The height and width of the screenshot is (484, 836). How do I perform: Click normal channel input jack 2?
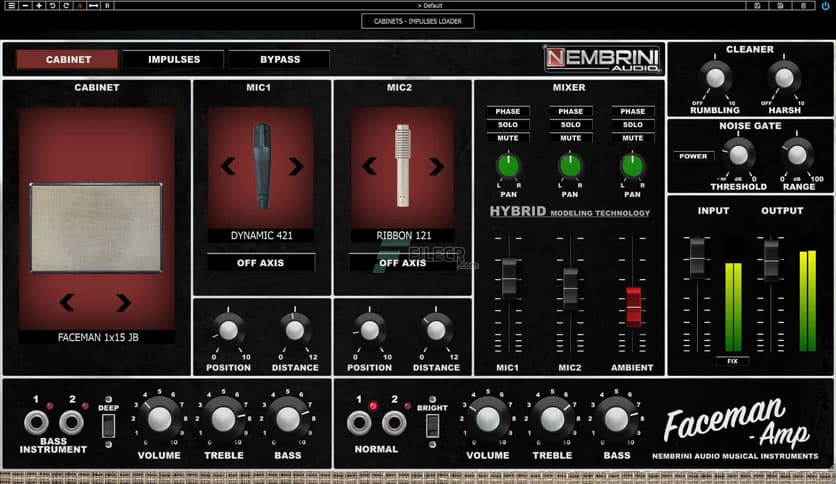pos(394,423)
